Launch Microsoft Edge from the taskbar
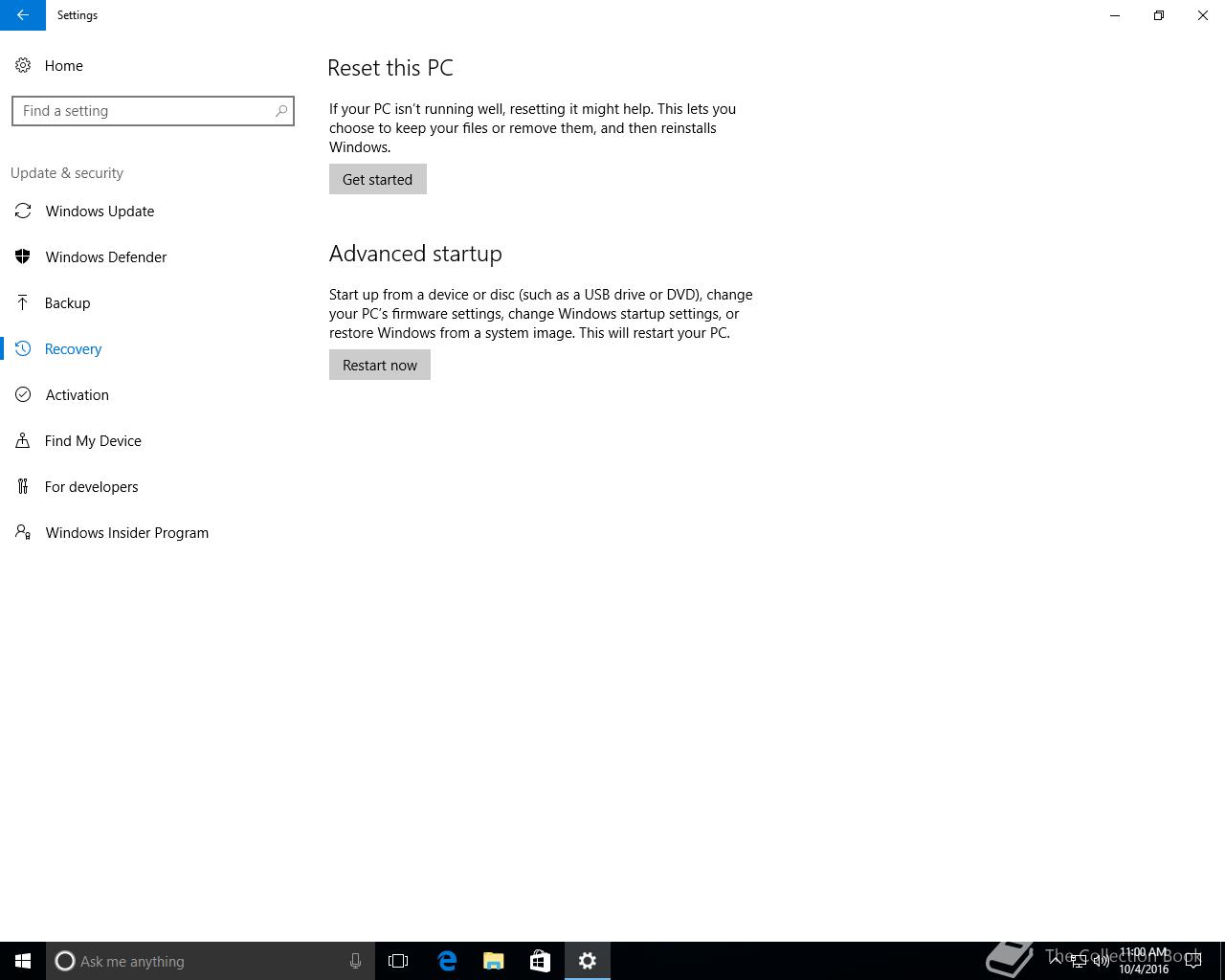Viewport: 1225px width, 980px height. coord(447,961)
